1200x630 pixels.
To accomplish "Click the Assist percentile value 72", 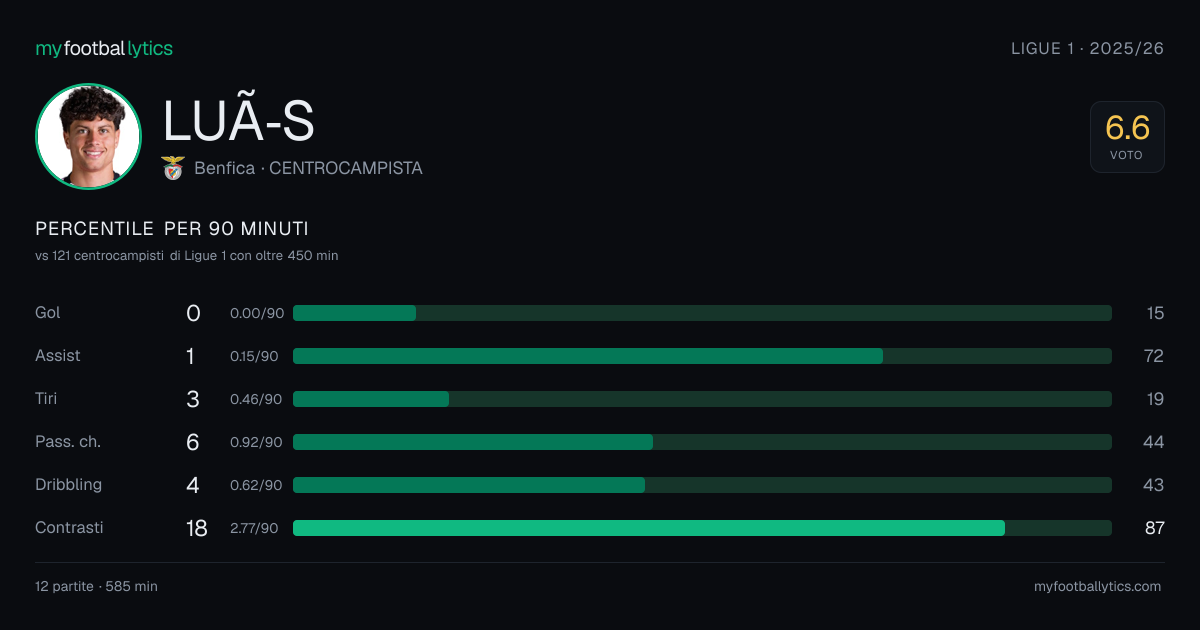I will click(1154, 356).
